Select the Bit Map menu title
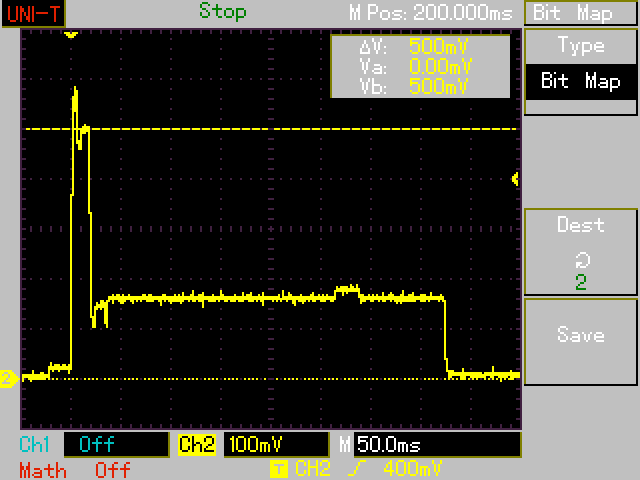 [x=573, y=13]
